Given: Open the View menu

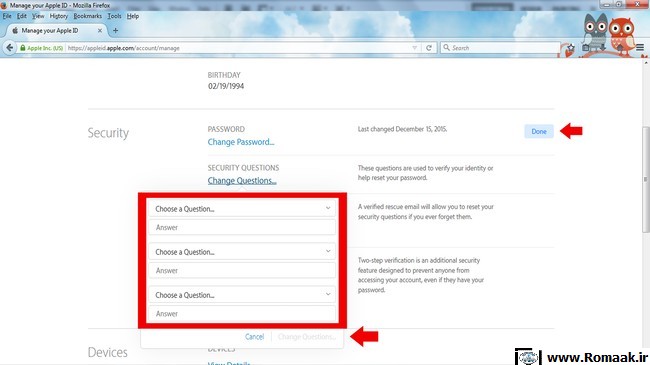Looking at the screenshot, I should coord(38,16).
